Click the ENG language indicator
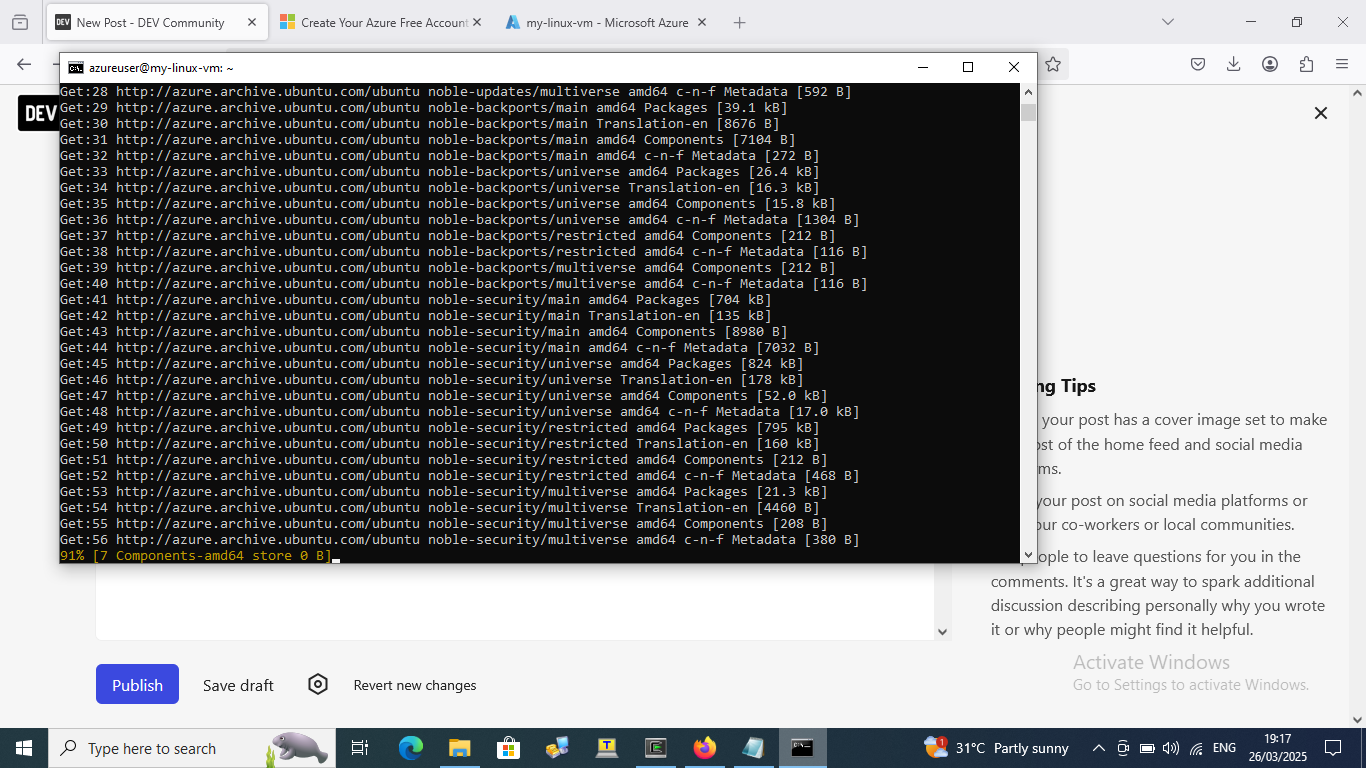Viewport: 1366px width, 768px height. 1224,748
